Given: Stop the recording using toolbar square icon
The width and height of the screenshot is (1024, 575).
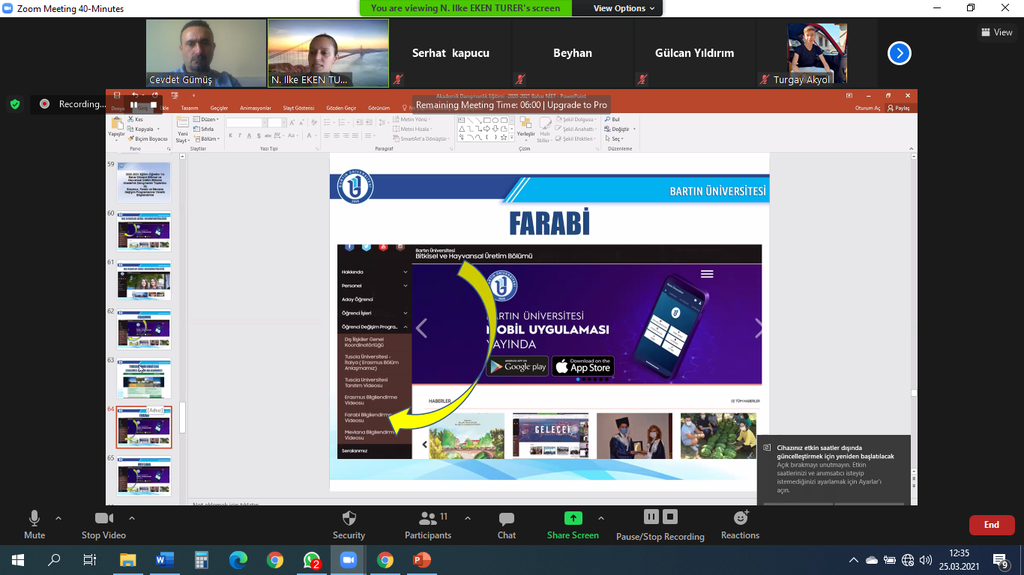Looking at the screenshot, I should [x=670, y=517].
